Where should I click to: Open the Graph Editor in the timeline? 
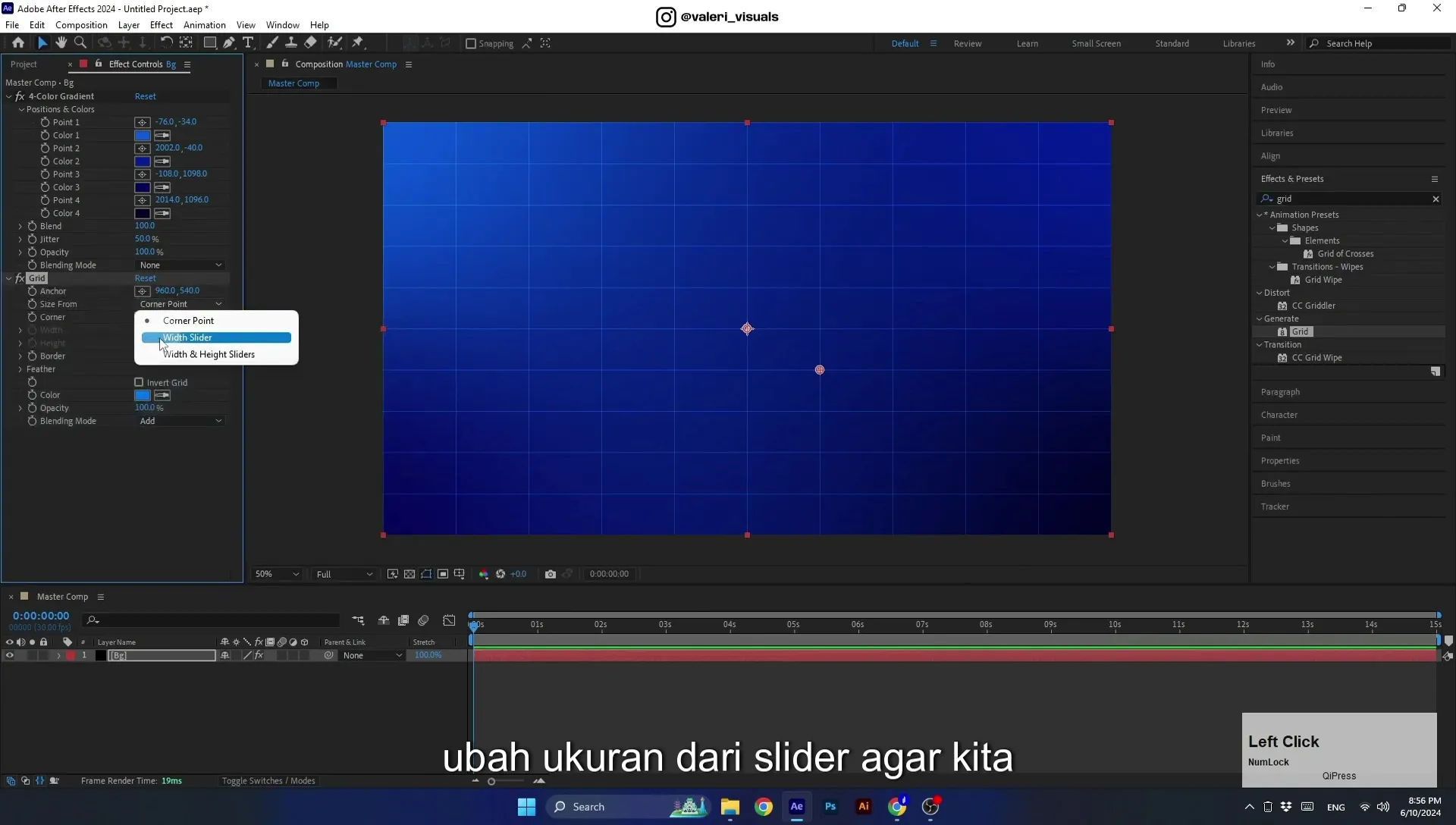coord(449,620)
